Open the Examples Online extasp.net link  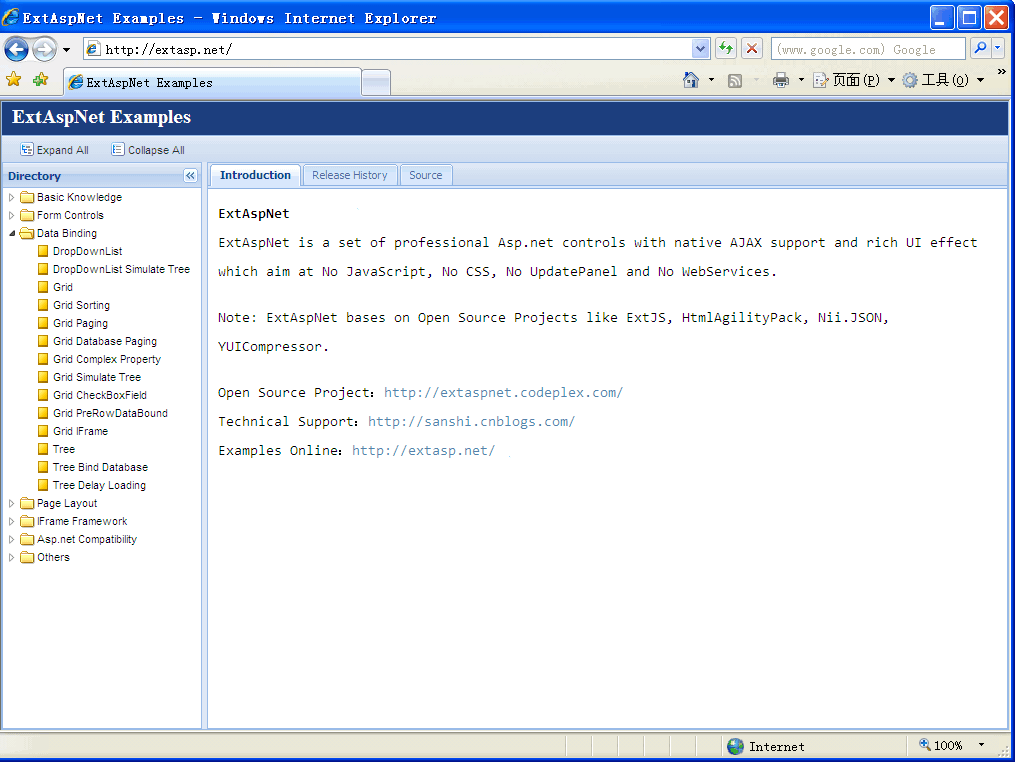tap(423, 451)
